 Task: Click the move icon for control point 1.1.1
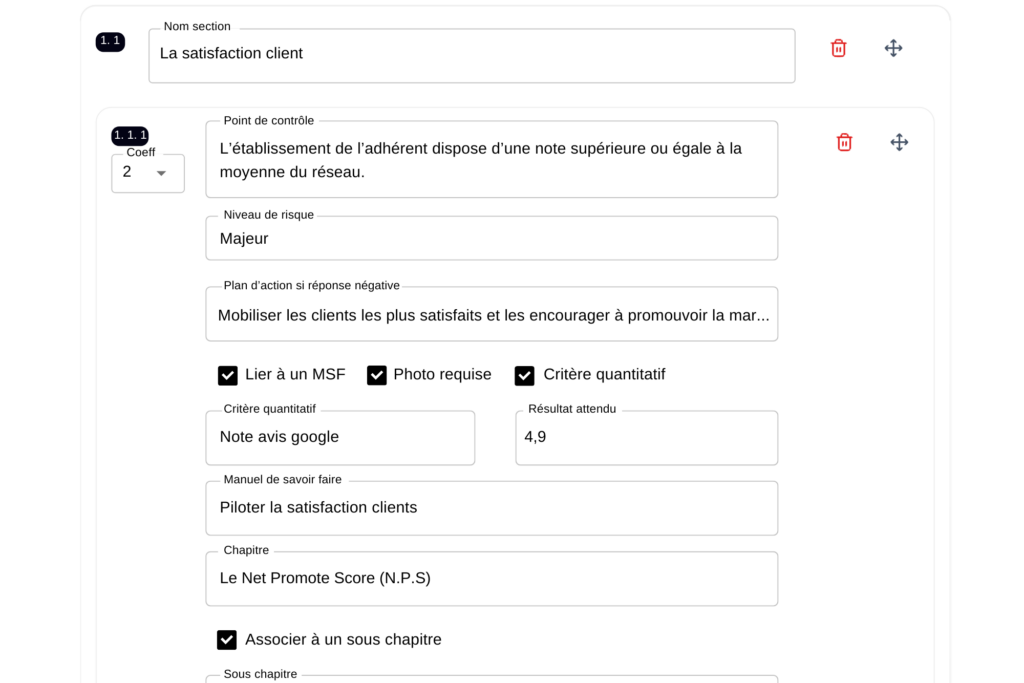[x=899, y=142]
